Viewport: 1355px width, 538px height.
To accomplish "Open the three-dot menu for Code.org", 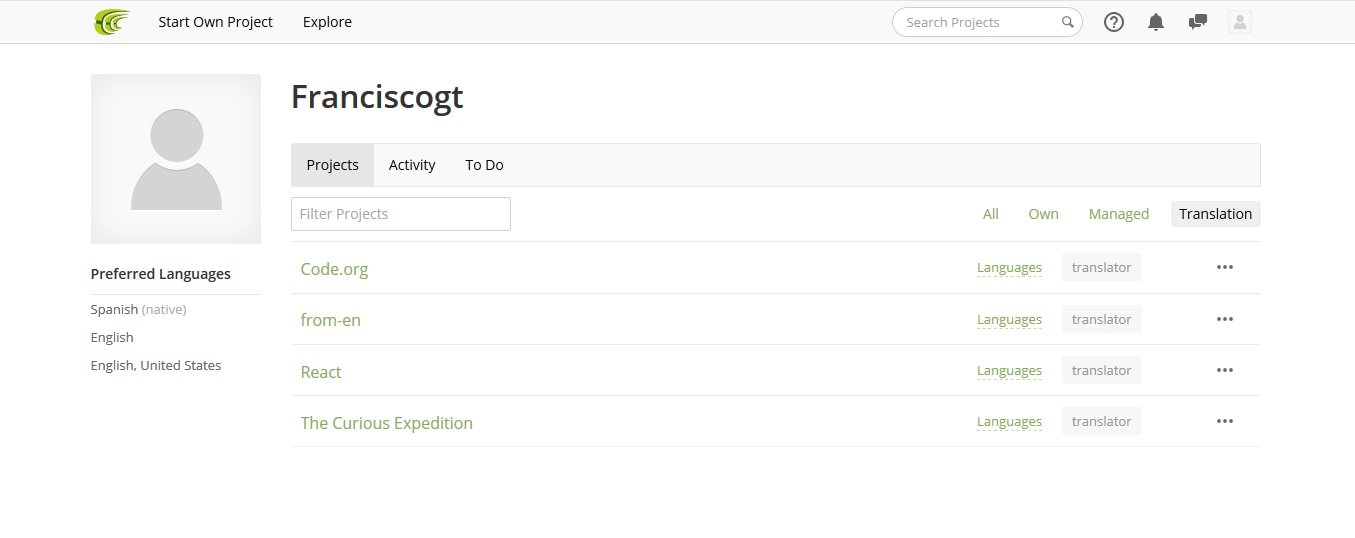I will point(1225,267).
